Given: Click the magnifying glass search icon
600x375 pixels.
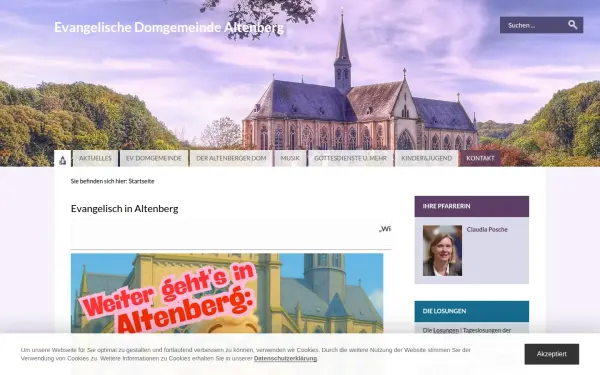Looking at the screenshot, I should [572, 25].
